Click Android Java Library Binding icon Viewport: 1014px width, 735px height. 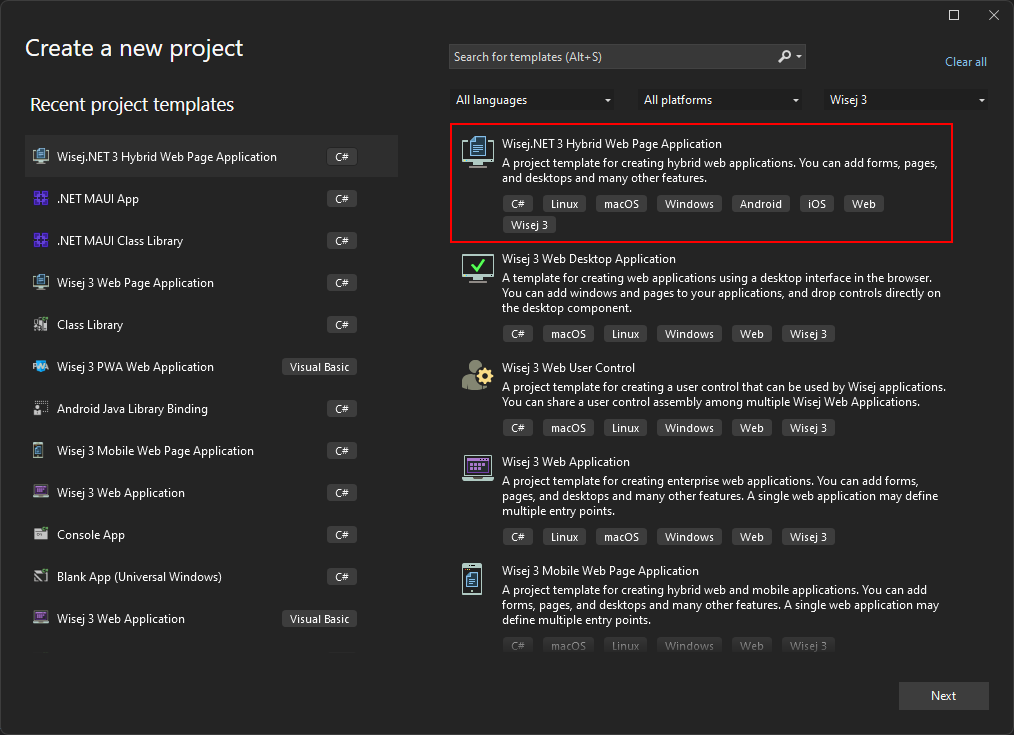click(x=41, y=409)
